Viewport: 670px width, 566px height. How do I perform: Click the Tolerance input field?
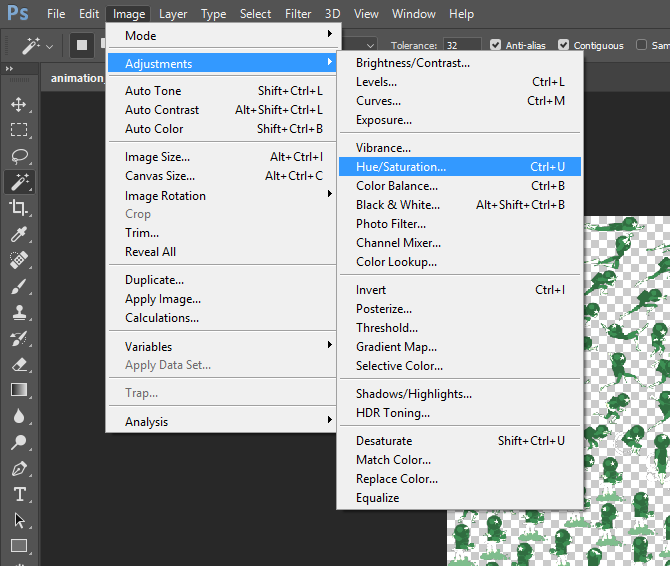pyautogui.click(x=462, y=45)
